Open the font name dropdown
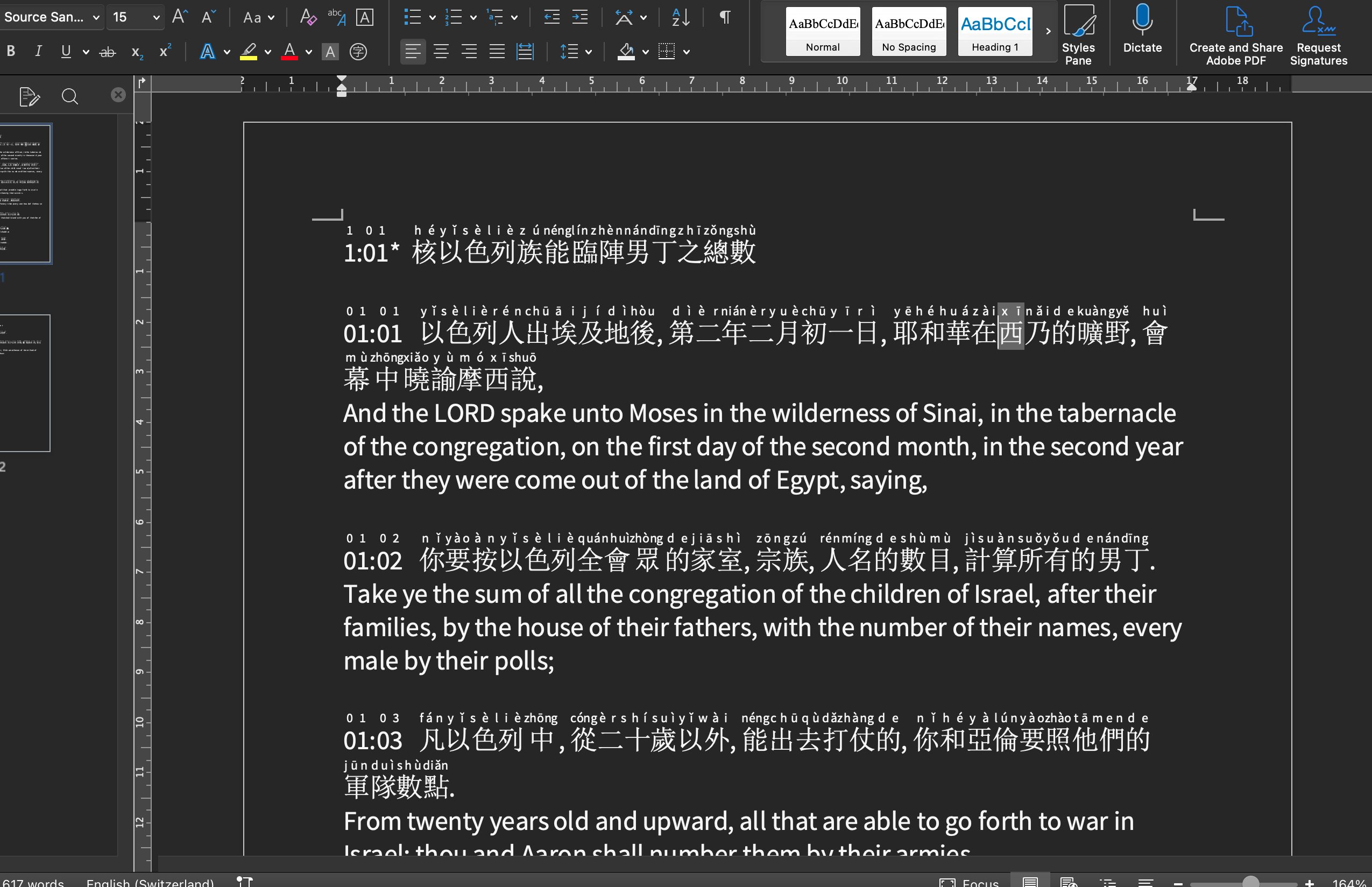1372x887 pixels. (x=96, y=17)
